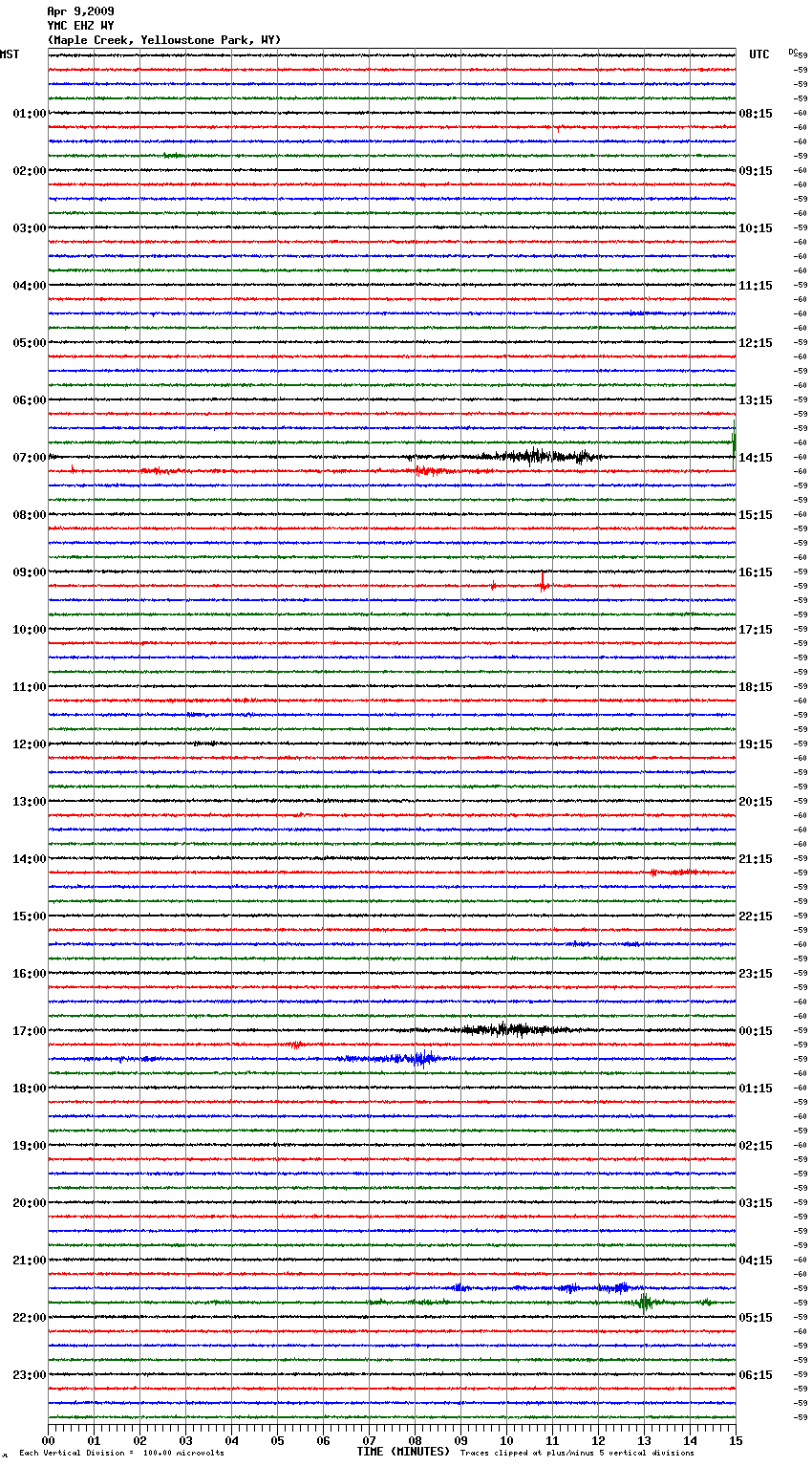Click minute tick label '12' on time axis
This screenshot has height=1466, width=812.
click(x=598, y=1440)
